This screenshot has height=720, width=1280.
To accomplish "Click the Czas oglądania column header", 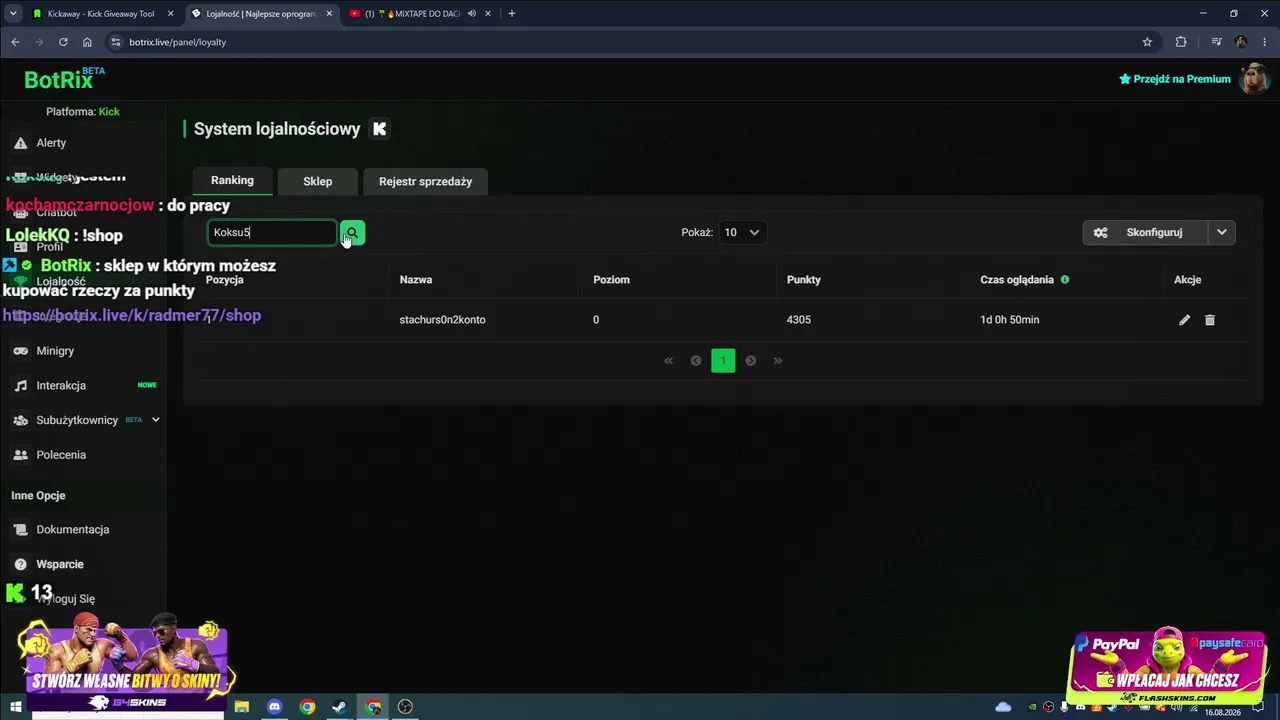I will point(1017,280).
